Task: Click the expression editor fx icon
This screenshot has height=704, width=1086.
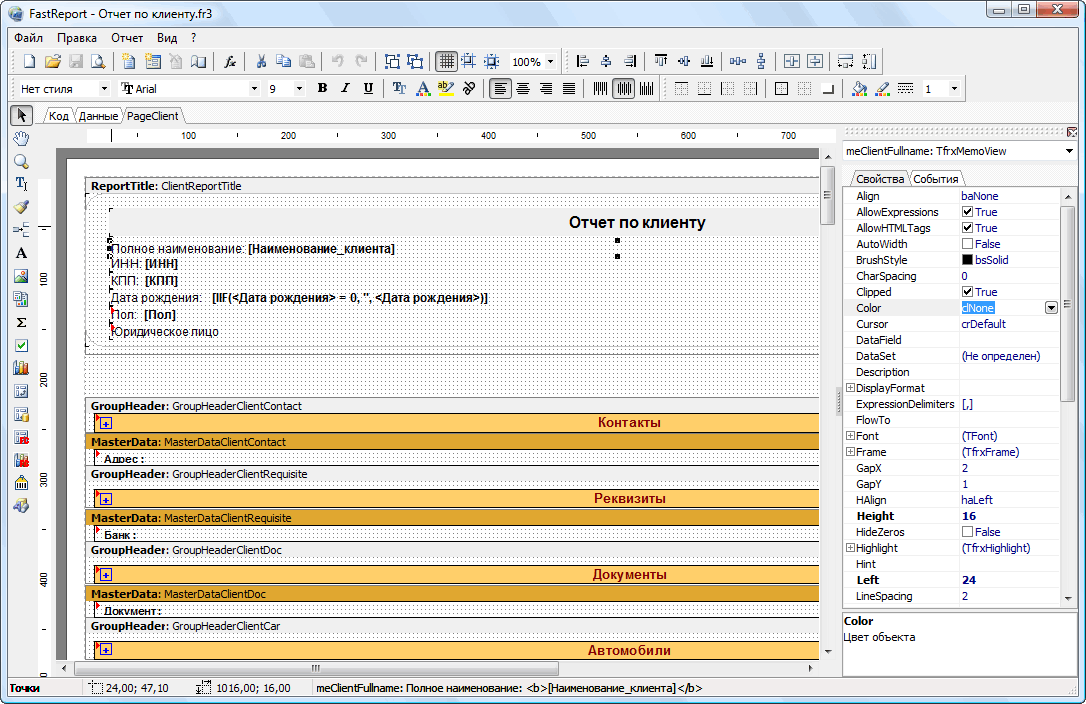Action: click(x=230, y=62)
